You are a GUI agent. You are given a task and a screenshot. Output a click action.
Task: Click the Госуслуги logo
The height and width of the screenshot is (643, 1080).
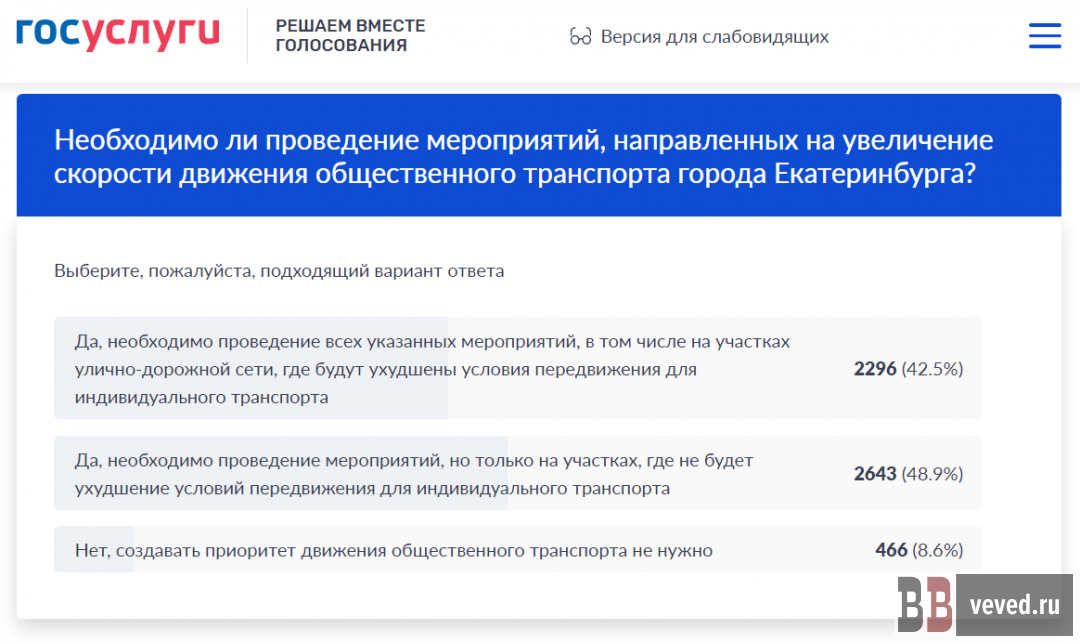118,34
